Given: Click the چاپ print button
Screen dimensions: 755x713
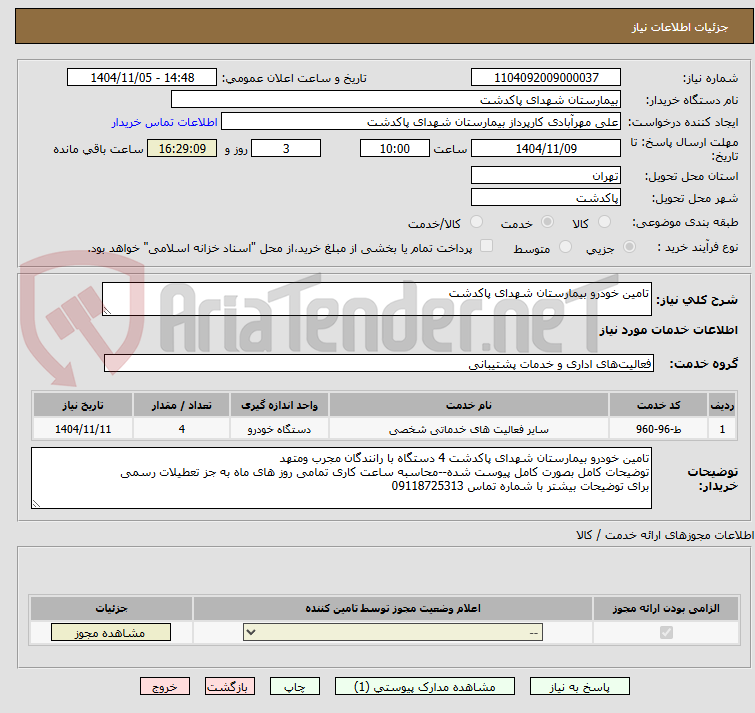Looking at the screenshot, I should point(295,687).
